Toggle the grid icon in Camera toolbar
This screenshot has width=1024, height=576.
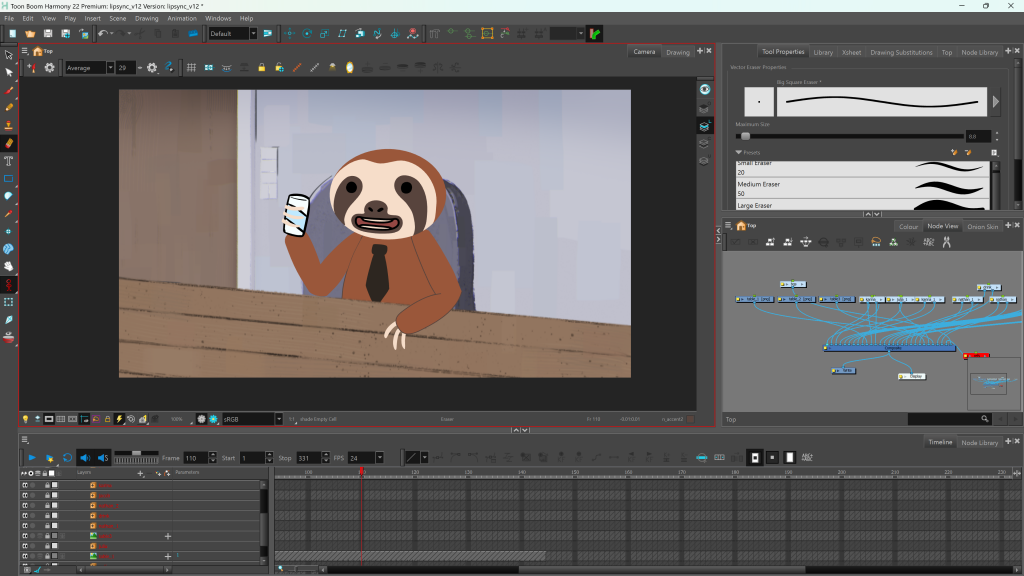191,67
